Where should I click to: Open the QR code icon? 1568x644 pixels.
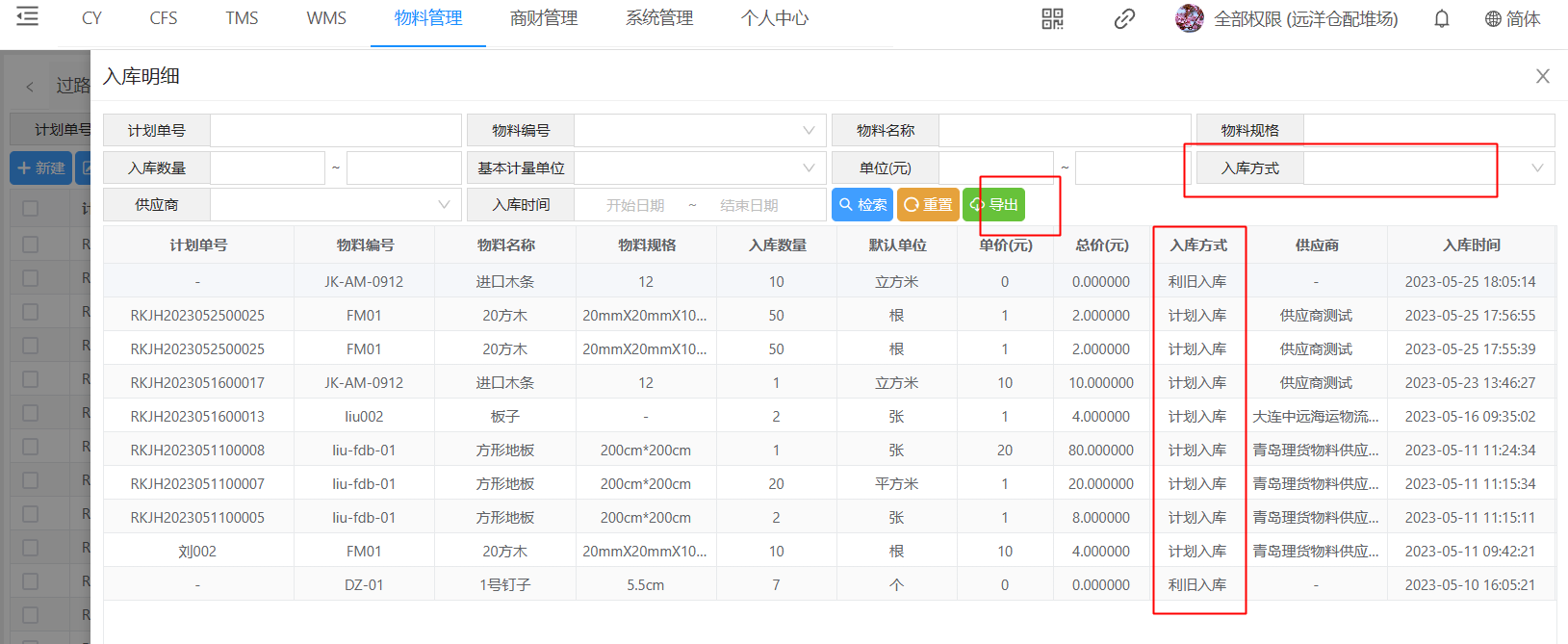(1052, 19)
